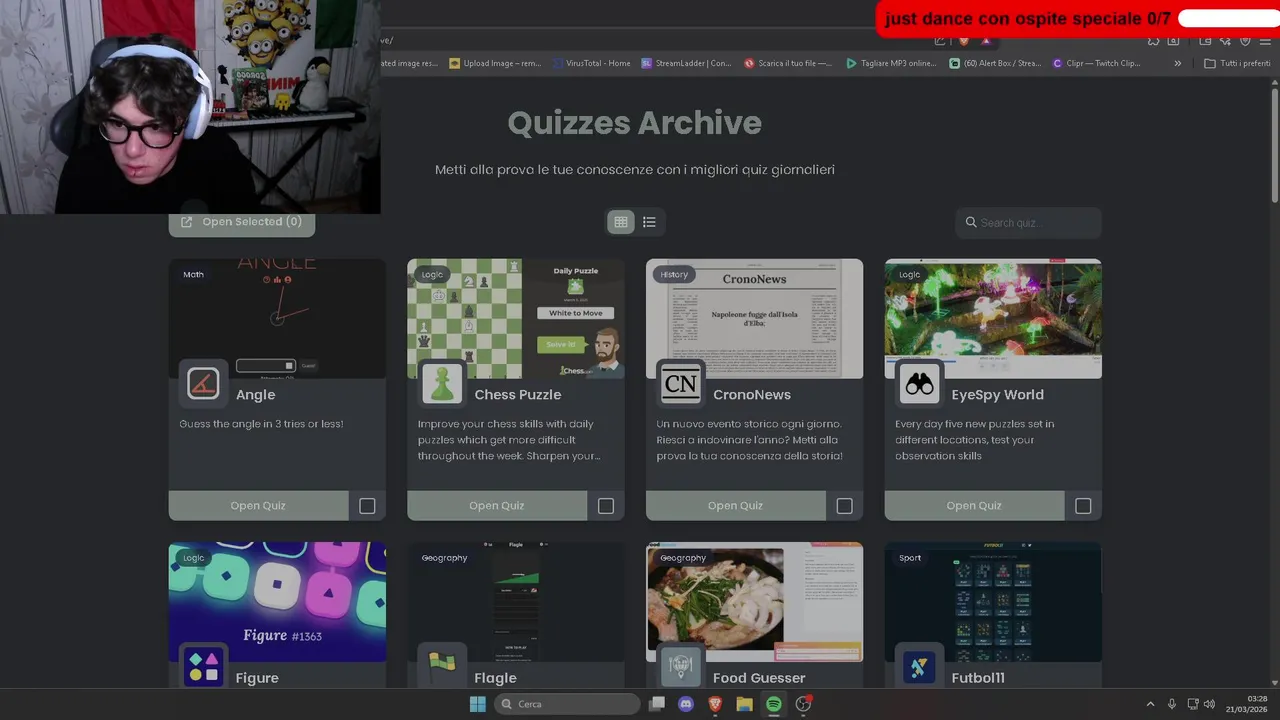Click the Brave Shields icon in address bar
Image resolution: width=1280 pixels, height=720 pixels.
click(x=964, y=41)
